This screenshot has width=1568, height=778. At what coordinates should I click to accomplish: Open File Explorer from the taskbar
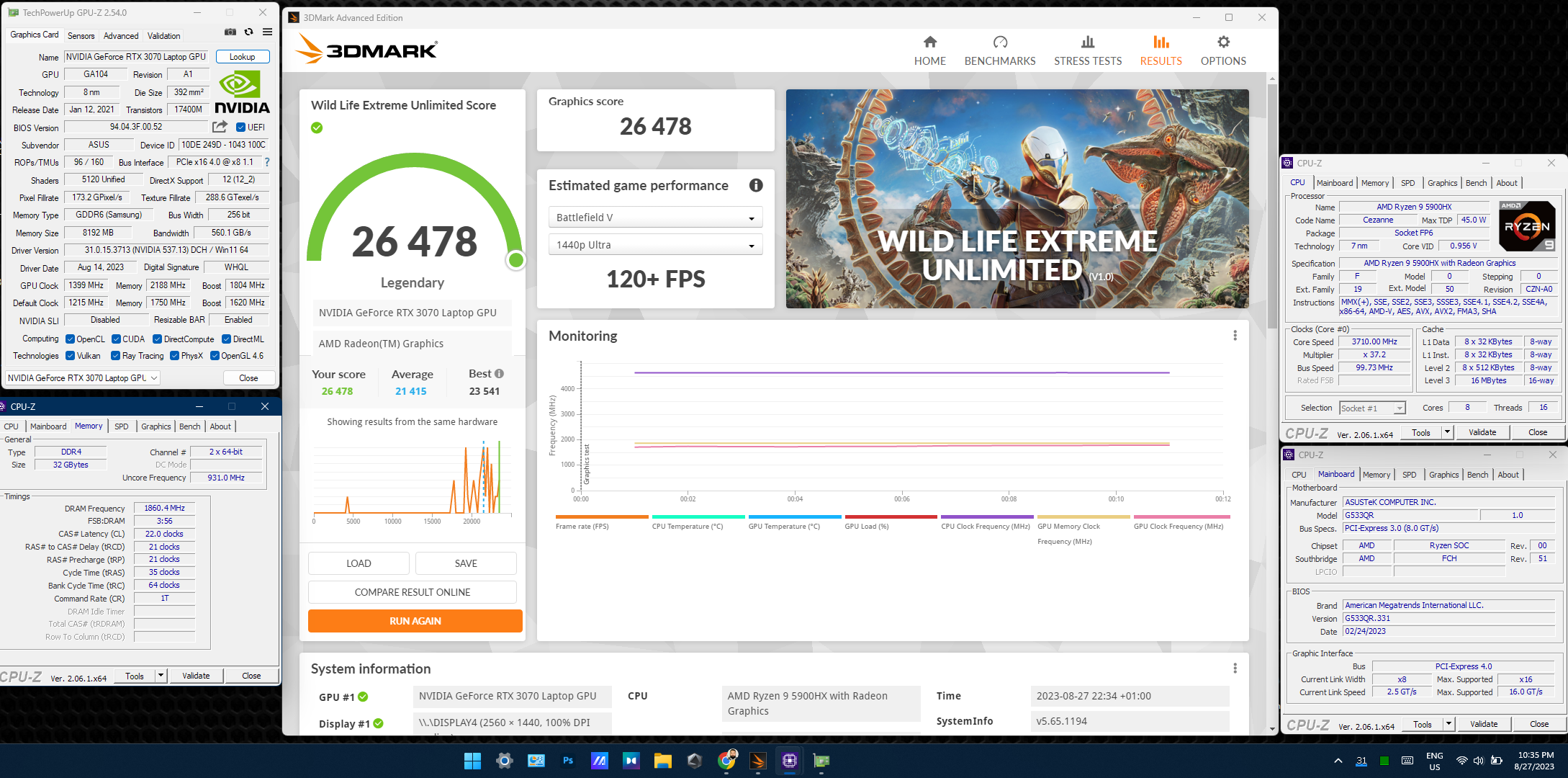point(663,761)
